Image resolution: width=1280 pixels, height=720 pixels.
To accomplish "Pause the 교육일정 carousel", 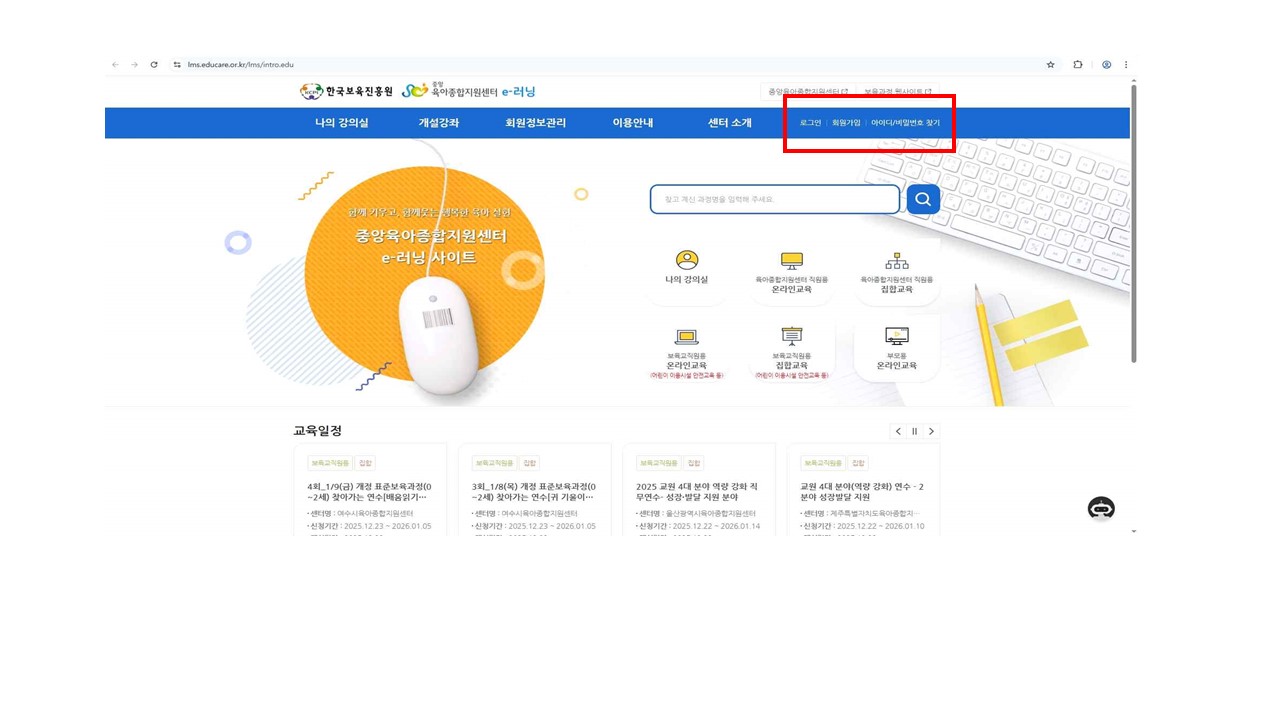I will [x=914, y=431].
